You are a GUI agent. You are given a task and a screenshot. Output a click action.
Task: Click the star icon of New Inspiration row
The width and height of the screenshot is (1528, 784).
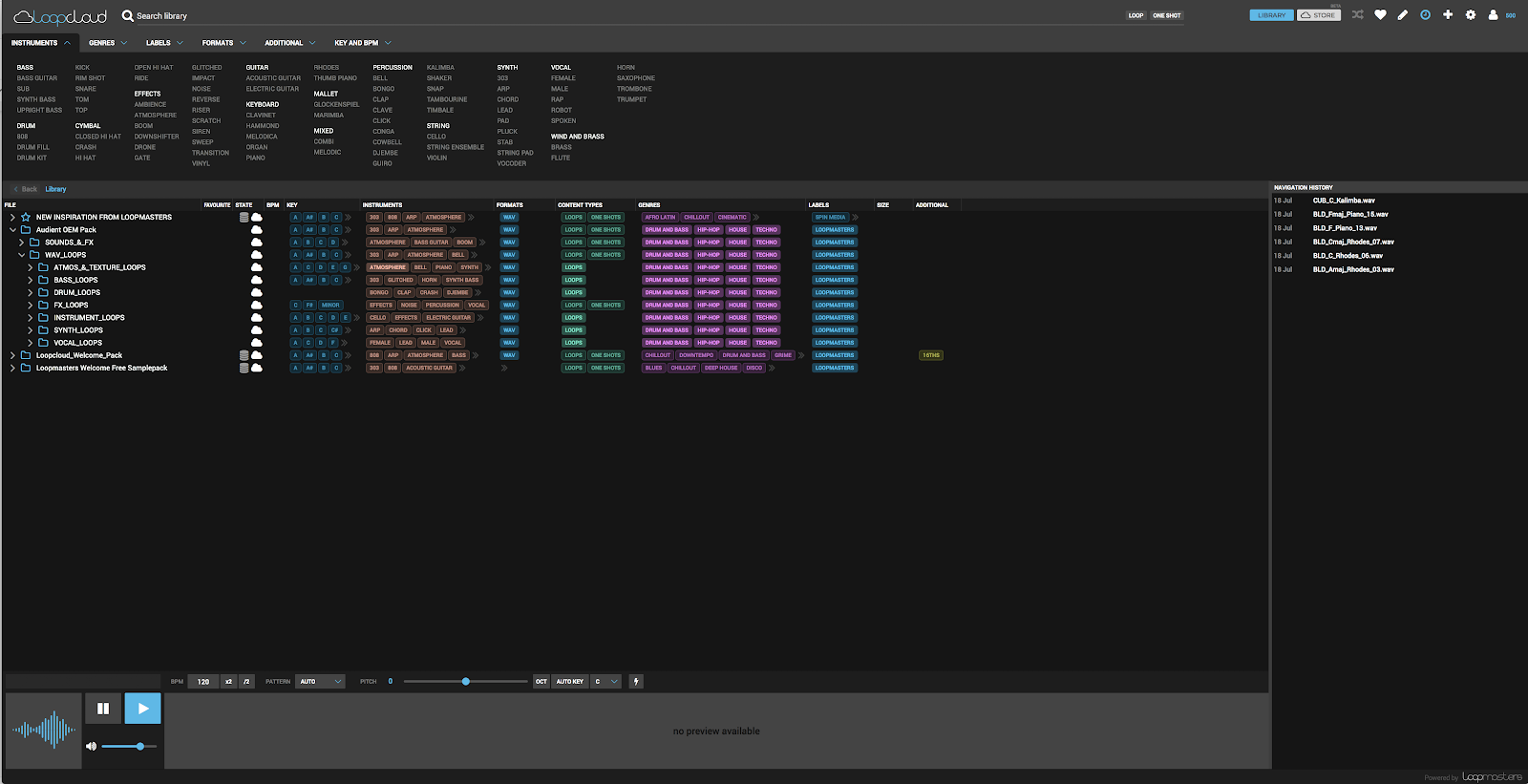coord(26,217)
